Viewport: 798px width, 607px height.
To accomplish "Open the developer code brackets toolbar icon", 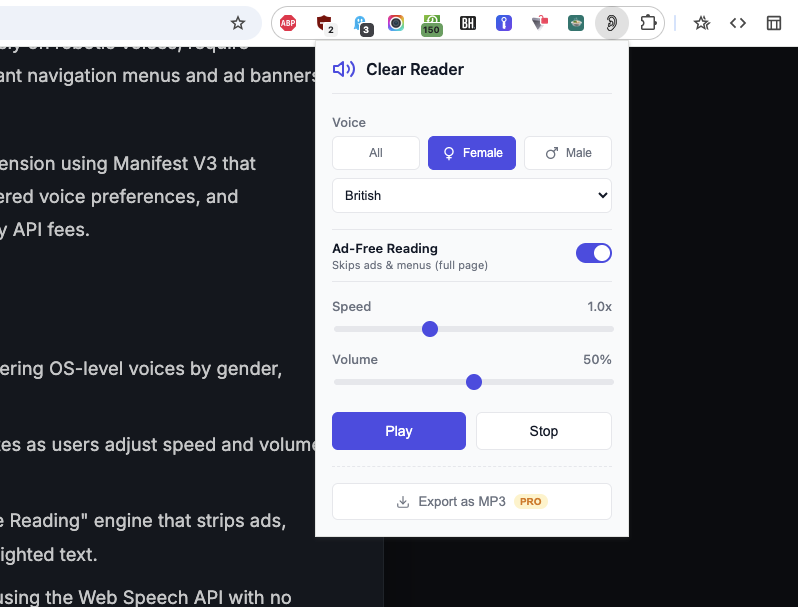I will pos(738,23).
